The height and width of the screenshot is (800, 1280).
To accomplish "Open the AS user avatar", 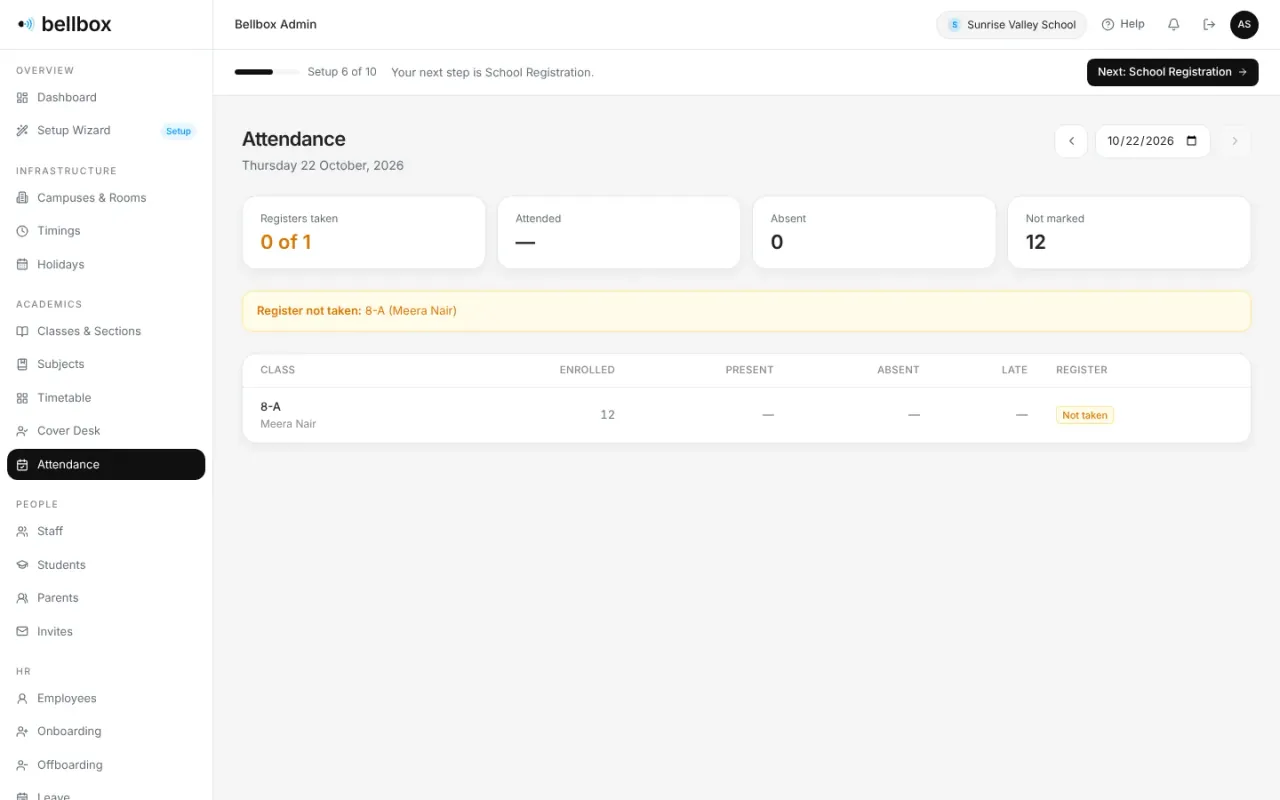I will click(x=1244, y=24).
